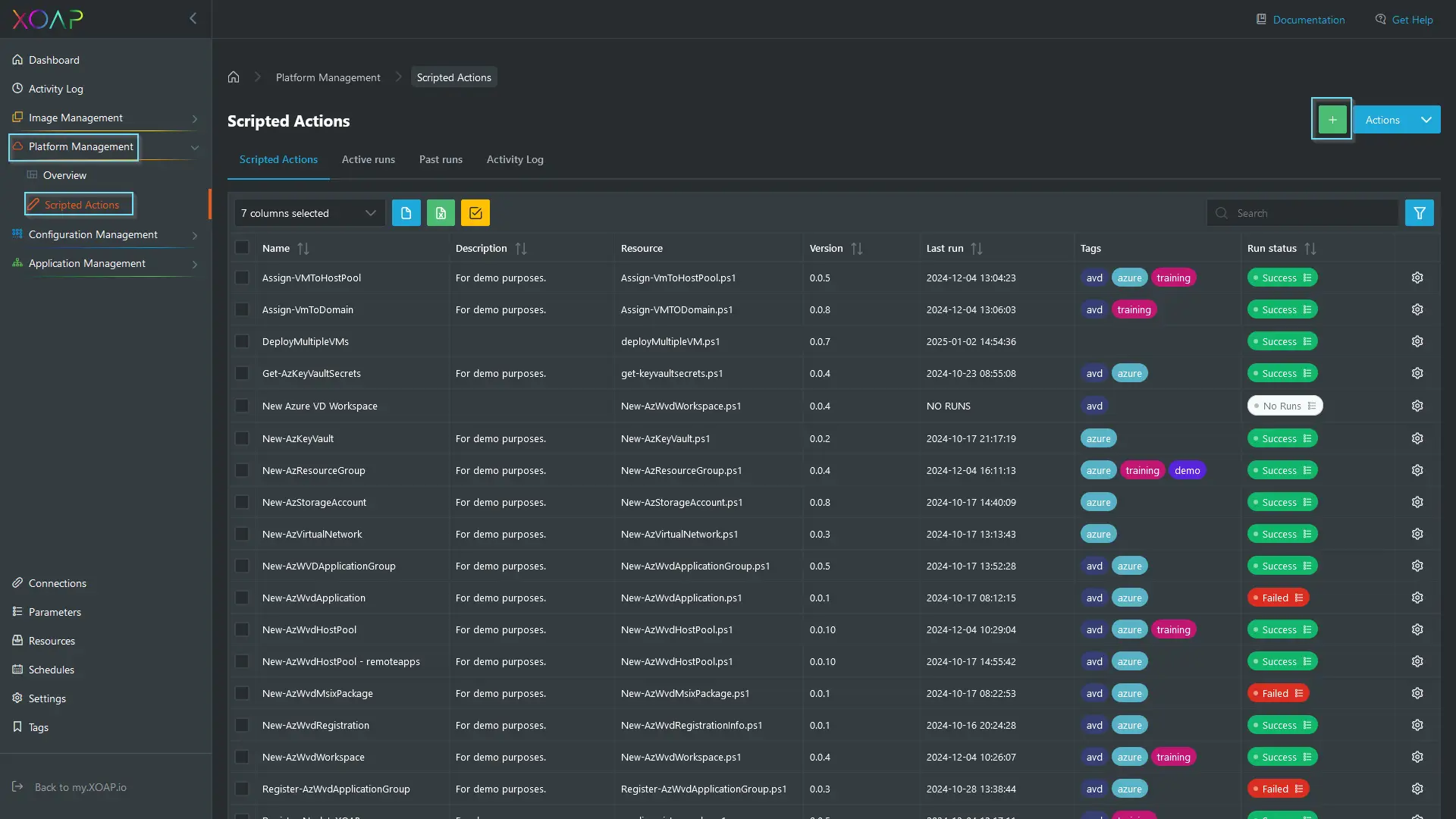Check the New-AzResourceGroup row checkbox
Screen dimensions: 1456x819
pyautogui.click(x=242, y=470)
